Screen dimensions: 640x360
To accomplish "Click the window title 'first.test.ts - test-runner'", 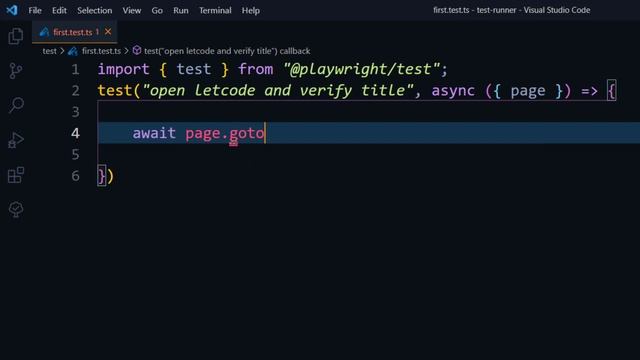I will coord(475,10).
